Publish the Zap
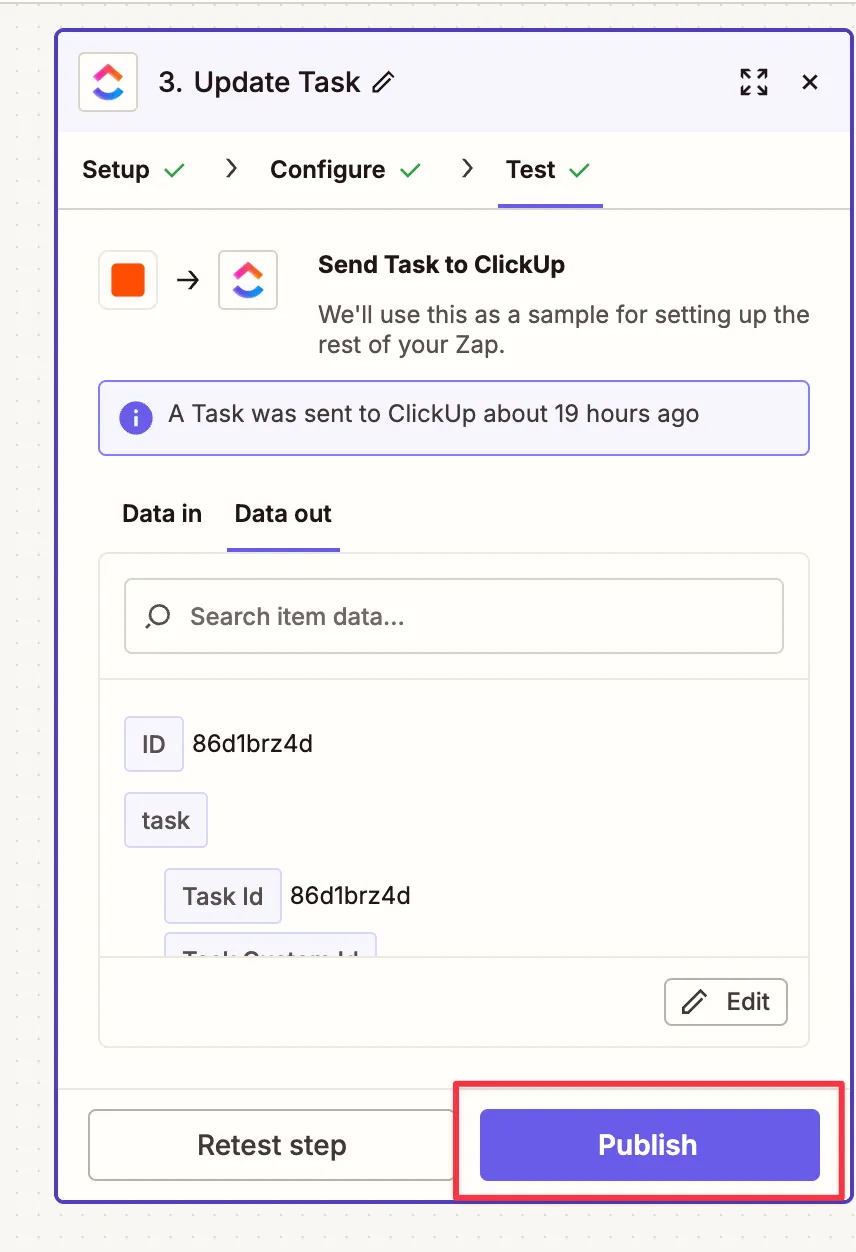Image resolution: width=856 pixels, height=1252 pixels. [649, 1145]
